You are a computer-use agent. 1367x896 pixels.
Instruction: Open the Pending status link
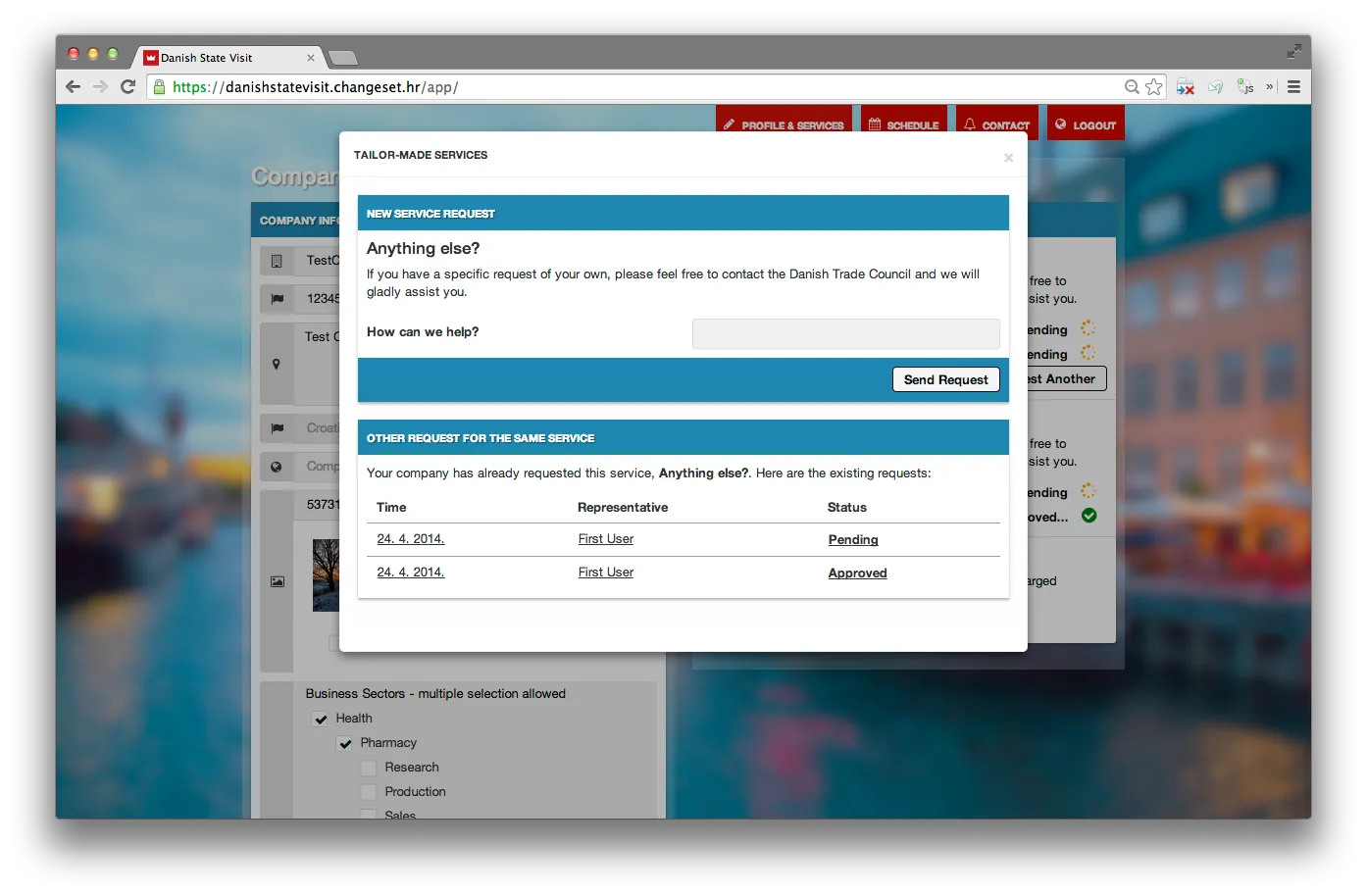[x=852, y=540]
